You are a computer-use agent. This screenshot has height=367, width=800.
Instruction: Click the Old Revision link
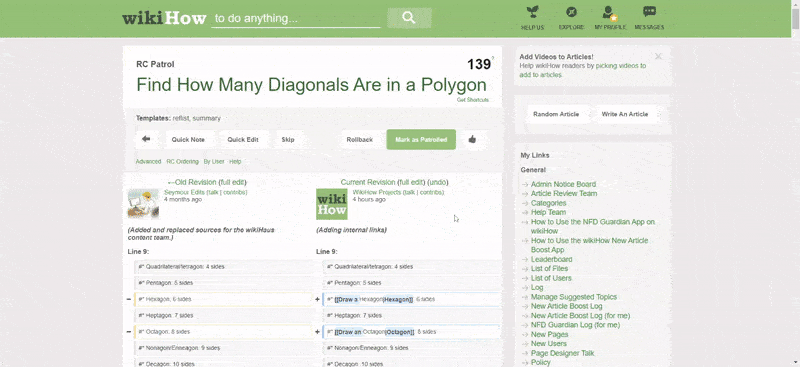coord(192,182)
